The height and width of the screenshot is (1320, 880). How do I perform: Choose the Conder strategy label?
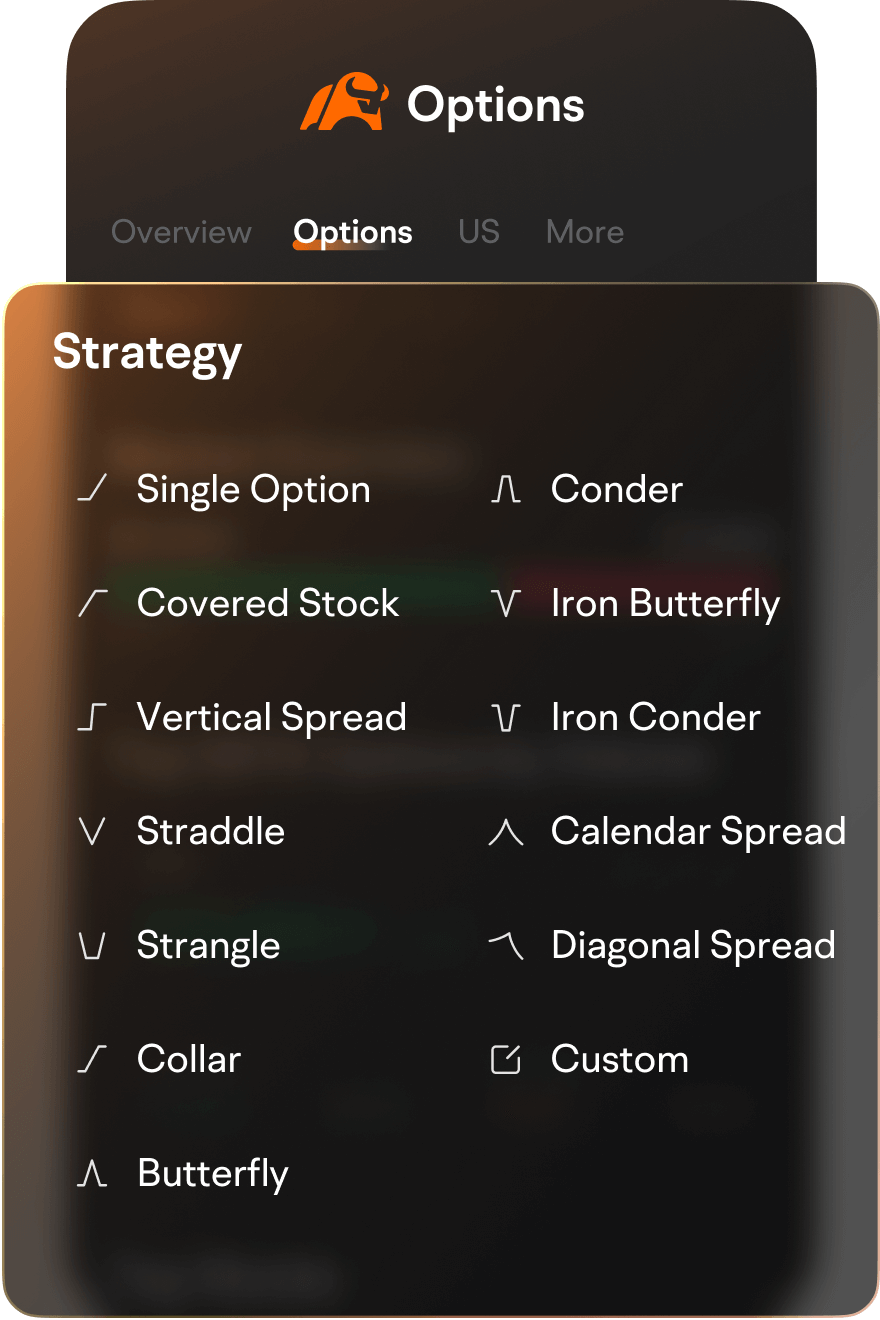(x=617, y=490)
